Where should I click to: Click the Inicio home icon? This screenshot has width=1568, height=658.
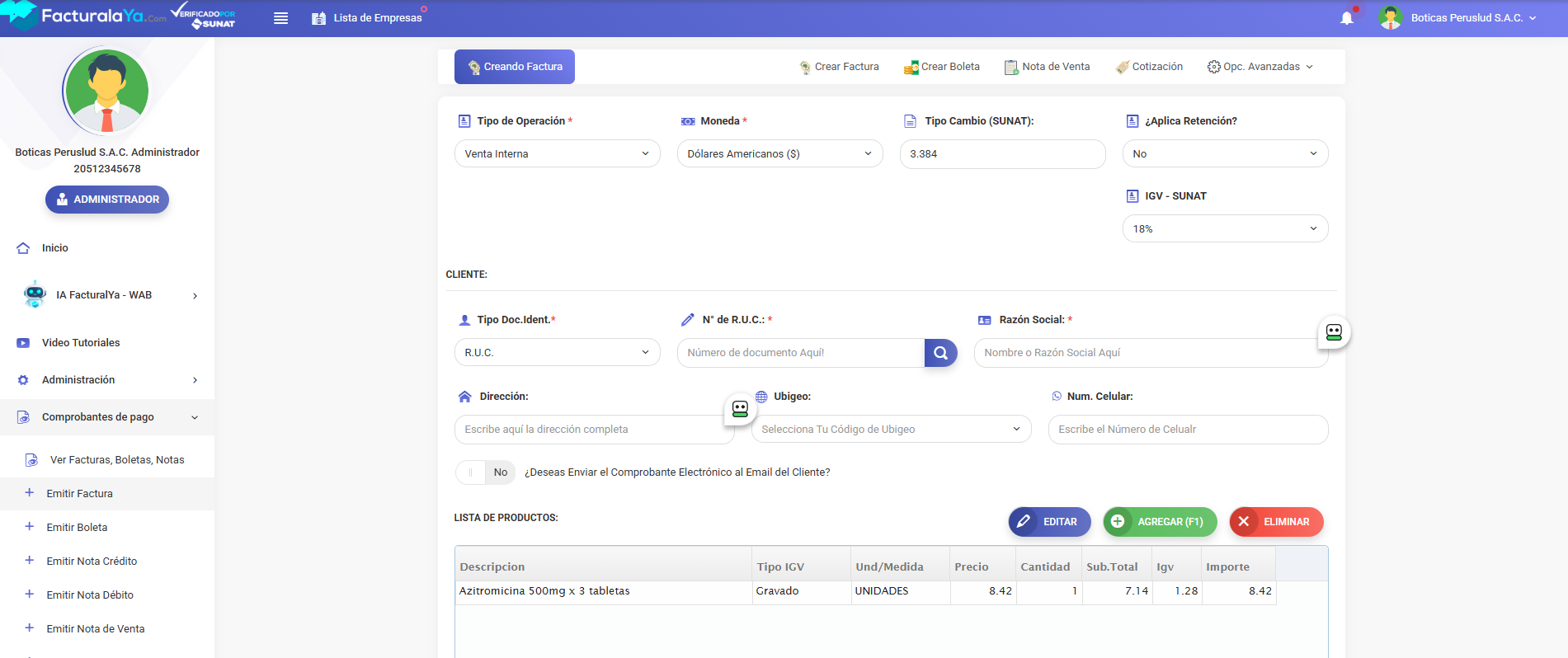click(23, 248)
